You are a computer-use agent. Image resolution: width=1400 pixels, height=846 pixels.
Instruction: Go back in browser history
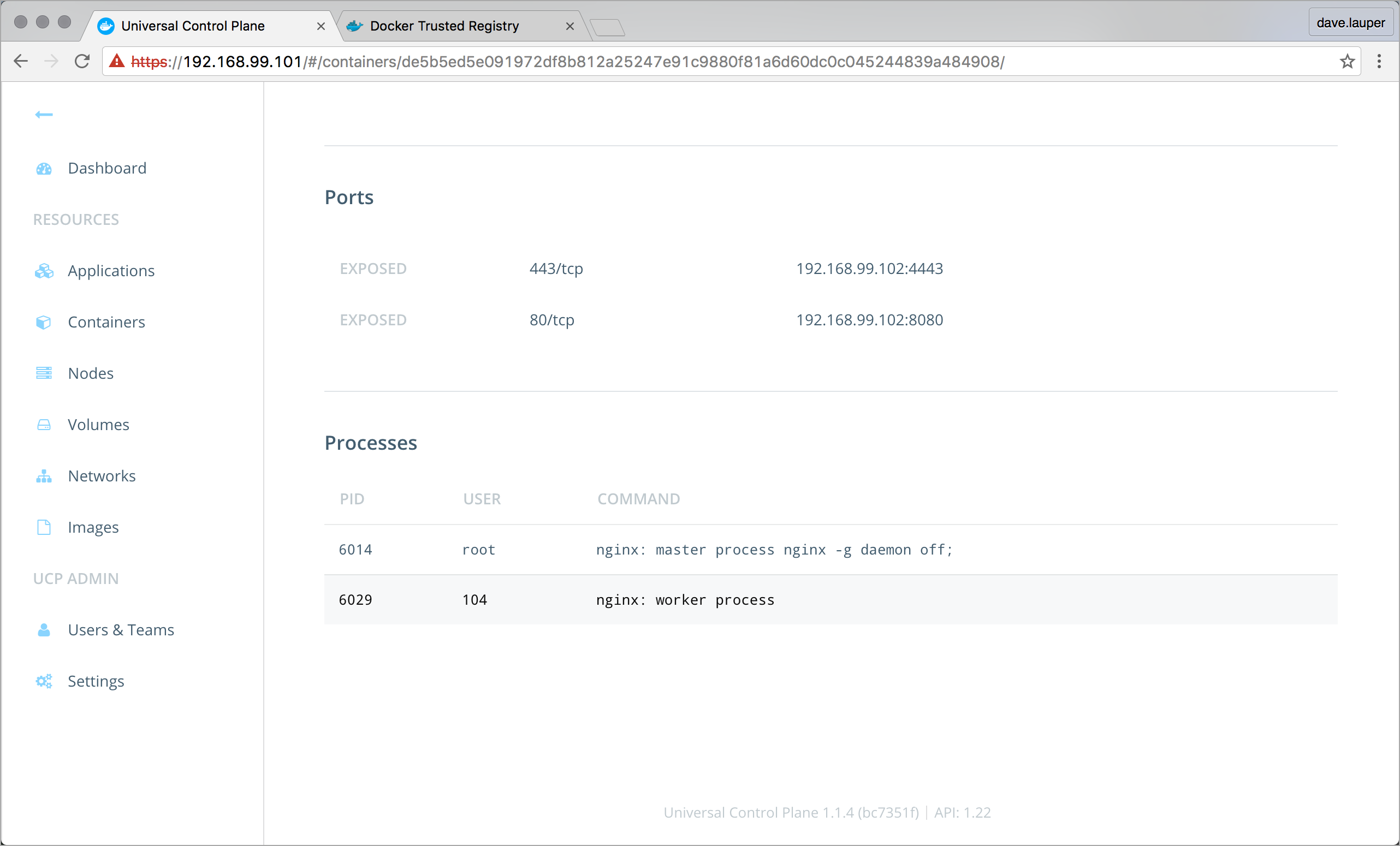click(21, 61)
